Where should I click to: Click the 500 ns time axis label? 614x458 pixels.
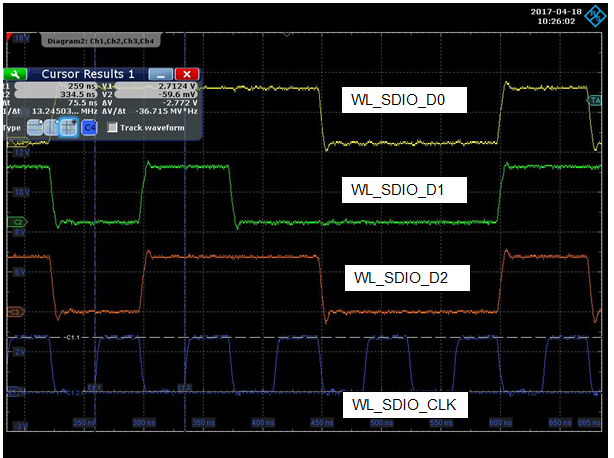(x=382, y=422)
